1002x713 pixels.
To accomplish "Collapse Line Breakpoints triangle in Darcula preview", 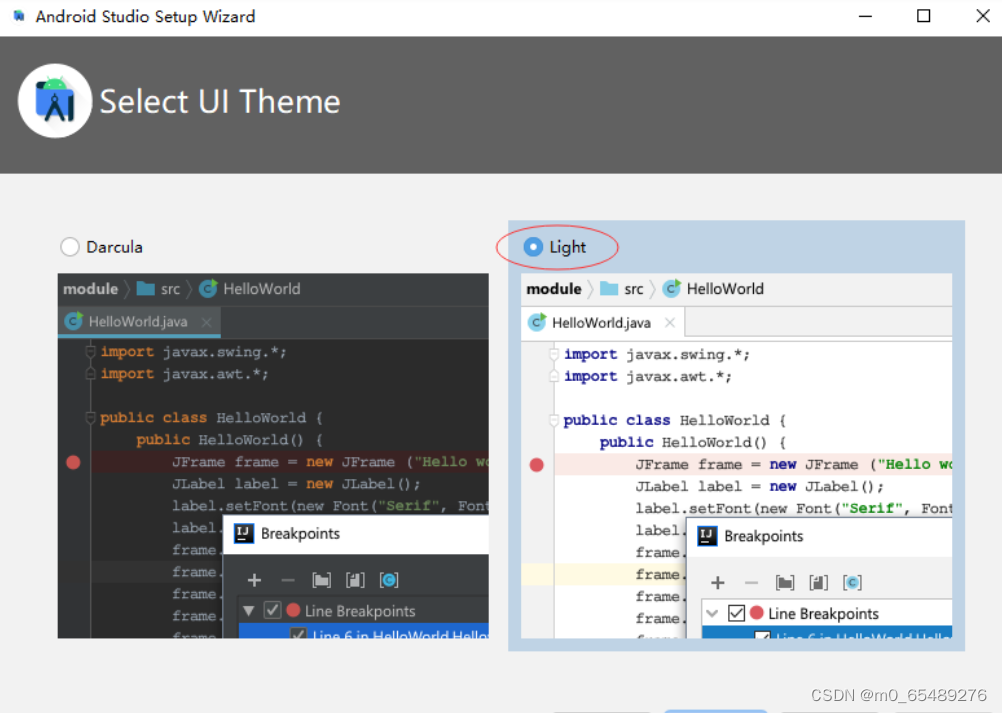I will 249,611.
